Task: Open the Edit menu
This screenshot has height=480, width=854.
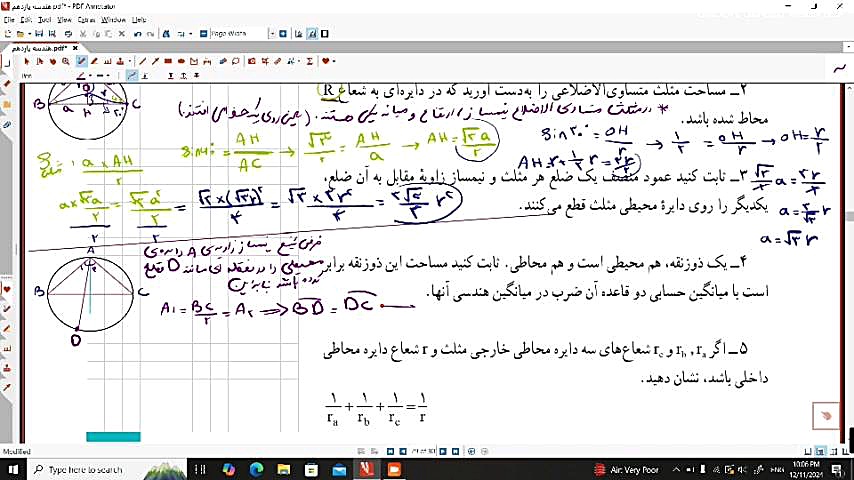Action: pos(26,20)
